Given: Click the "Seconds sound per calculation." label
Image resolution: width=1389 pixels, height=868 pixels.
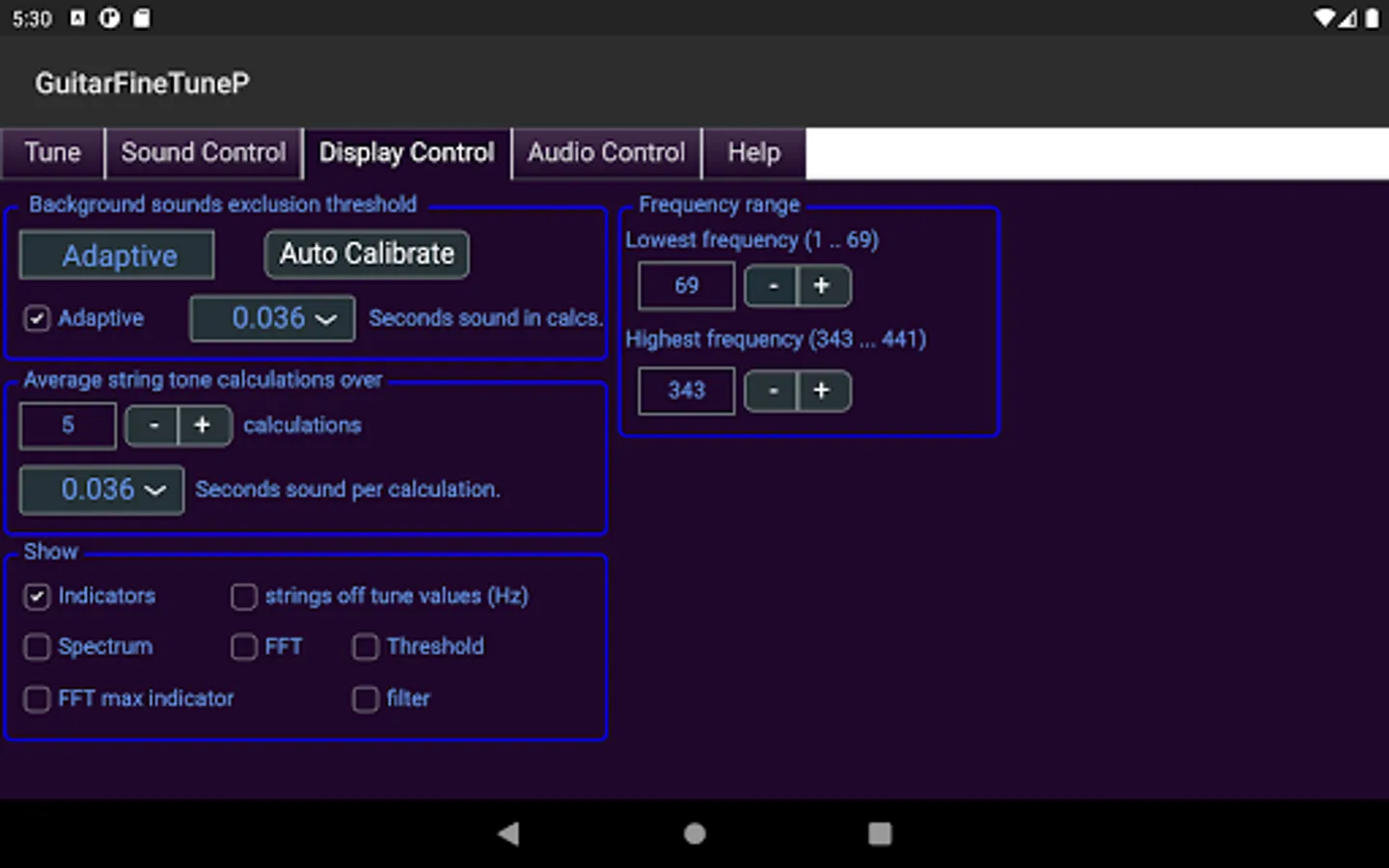Looking at the screenshot, I should pyautogui.click(x=347, y=490).
